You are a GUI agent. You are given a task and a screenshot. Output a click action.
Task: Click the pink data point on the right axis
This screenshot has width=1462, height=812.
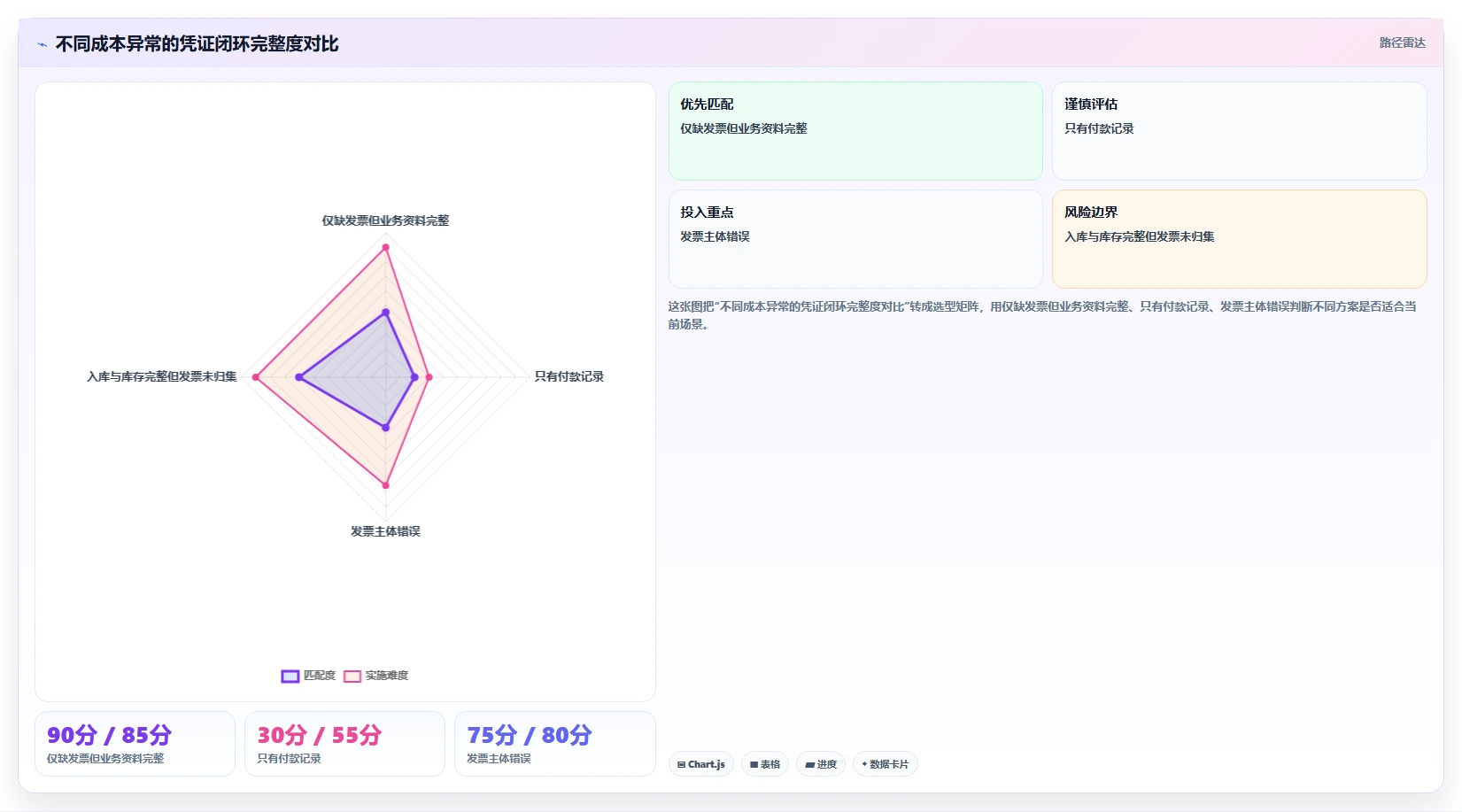tap(429, 377)
